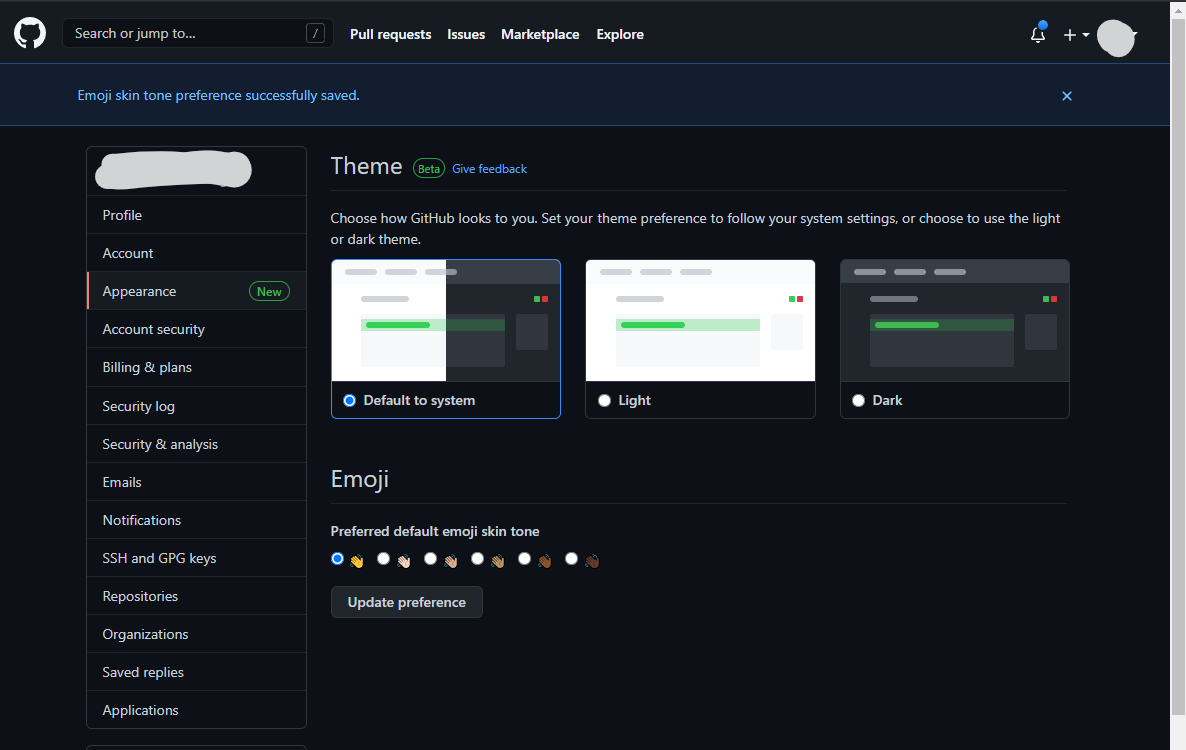Open Profile settings in the sidebar
This screenshot has width=1186, height=750.
(197, 215)
